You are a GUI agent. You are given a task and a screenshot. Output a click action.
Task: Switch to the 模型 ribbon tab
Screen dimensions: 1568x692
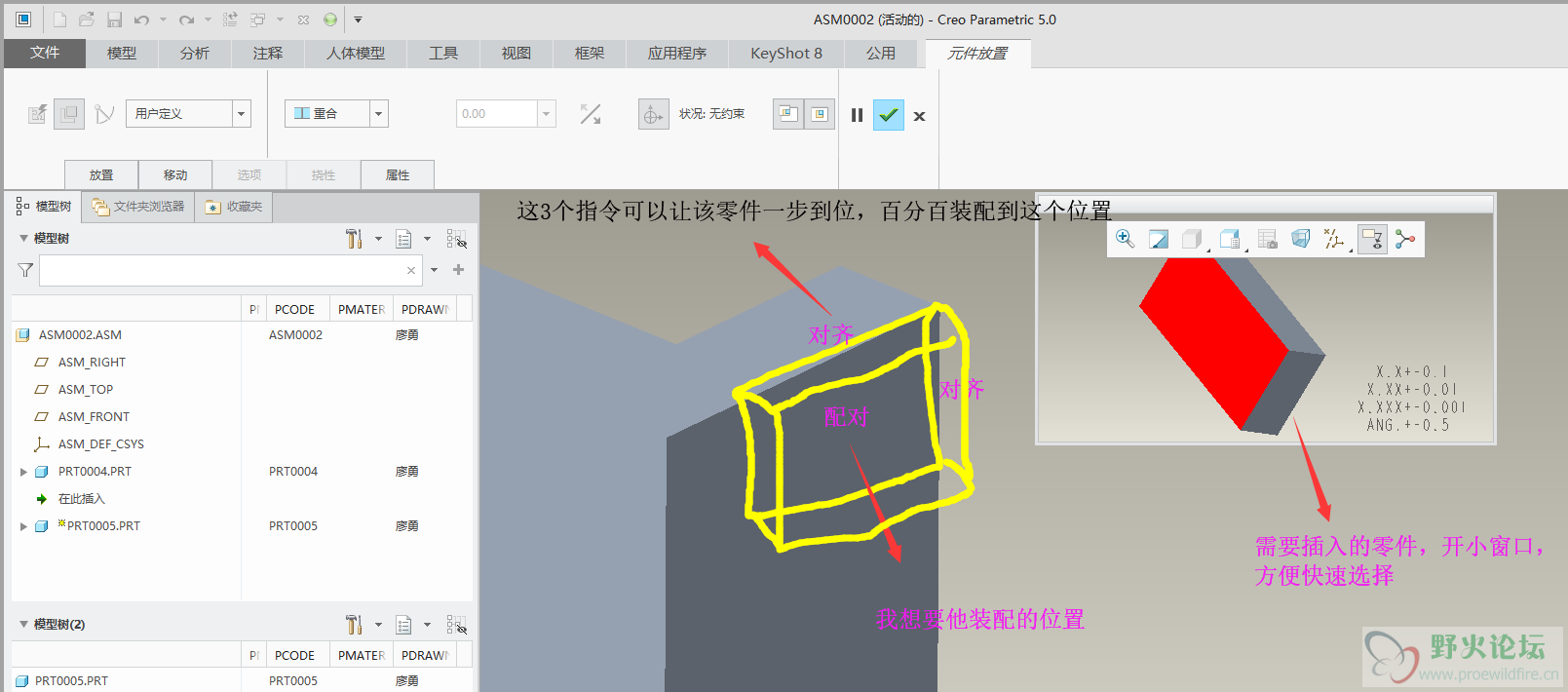pos(122,54)
